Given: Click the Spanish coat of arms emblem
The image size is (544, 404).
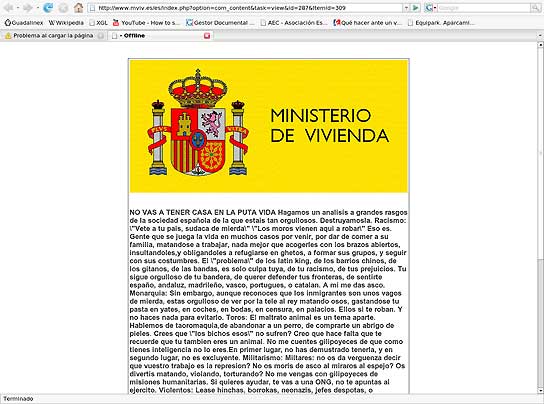Looking at the screenshot, I should pyautogui.click(x=198, y=123).
